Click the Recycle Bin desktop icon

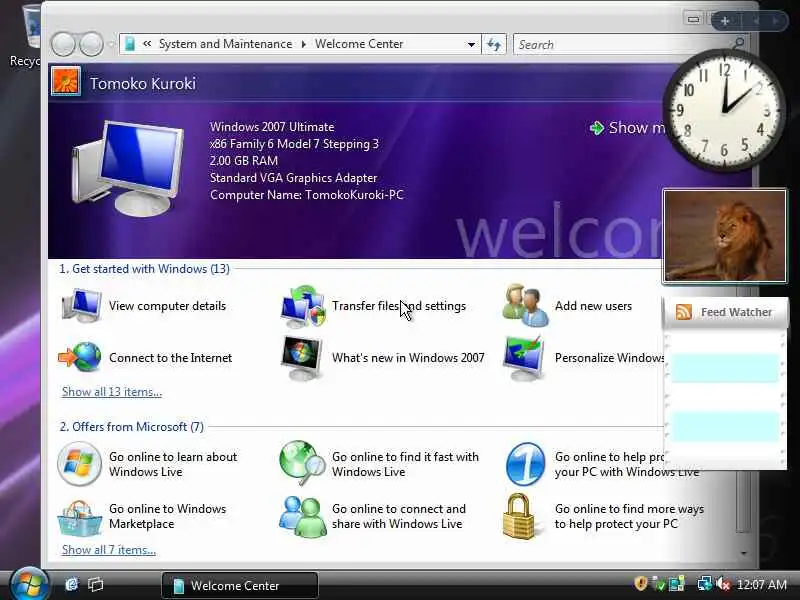(24, 36)
